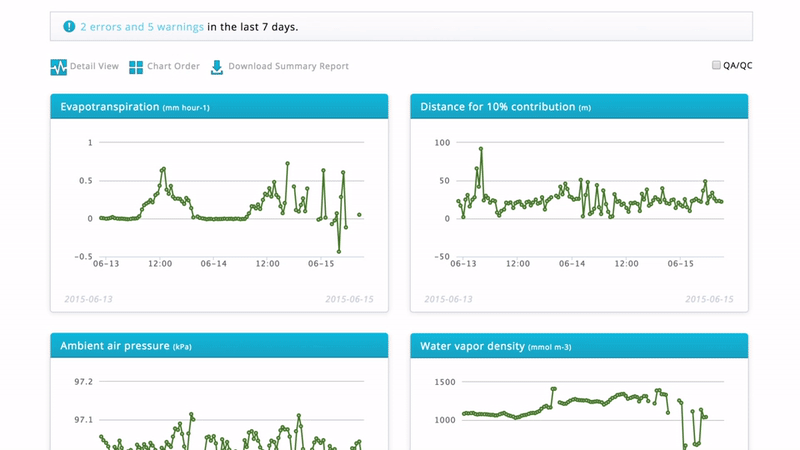Click the 06-14 axis label in Evapotranspiration chart
Viewport: 800px width, 450px height.
213,264
